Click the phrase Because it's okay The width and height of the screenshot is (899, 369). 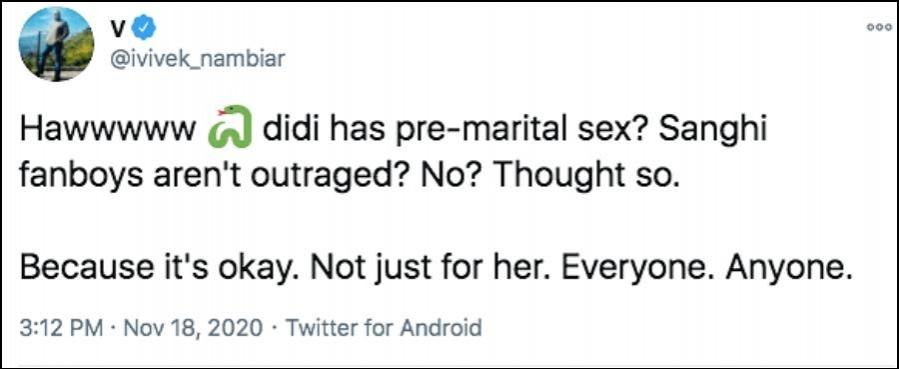159,267
